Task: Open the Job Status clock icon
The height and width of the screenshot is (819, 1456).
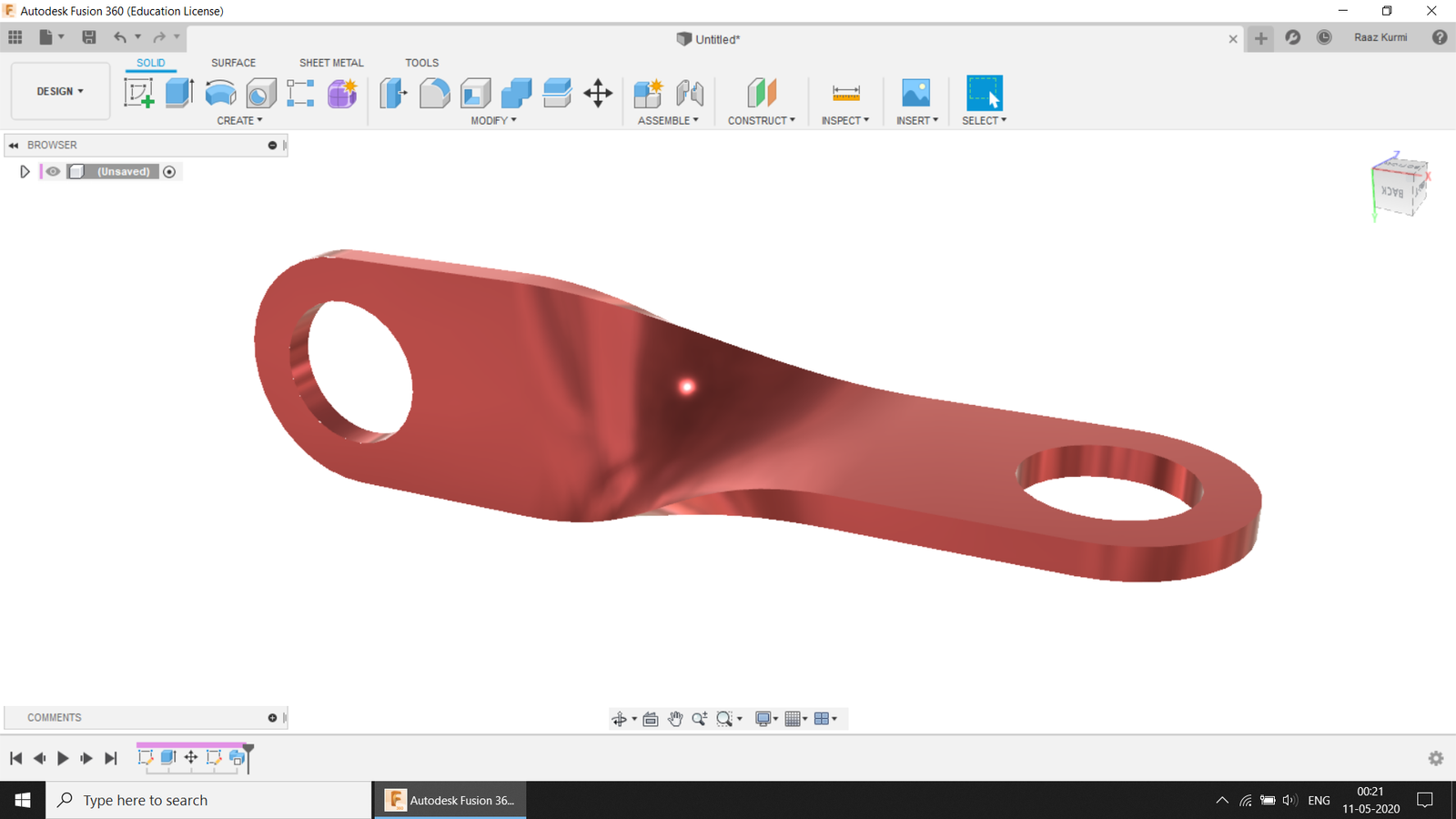Action: [x=1324, y=37]
